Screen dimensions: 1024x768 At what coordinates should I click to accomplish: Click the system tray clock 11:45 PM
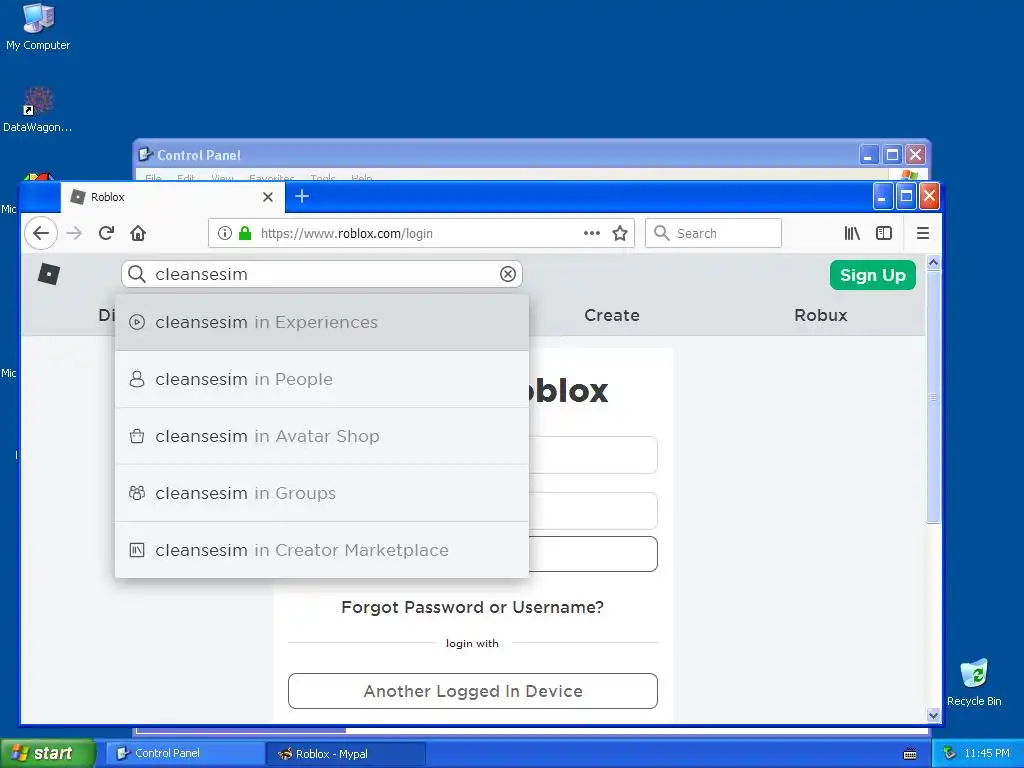(x=987, y=753)
